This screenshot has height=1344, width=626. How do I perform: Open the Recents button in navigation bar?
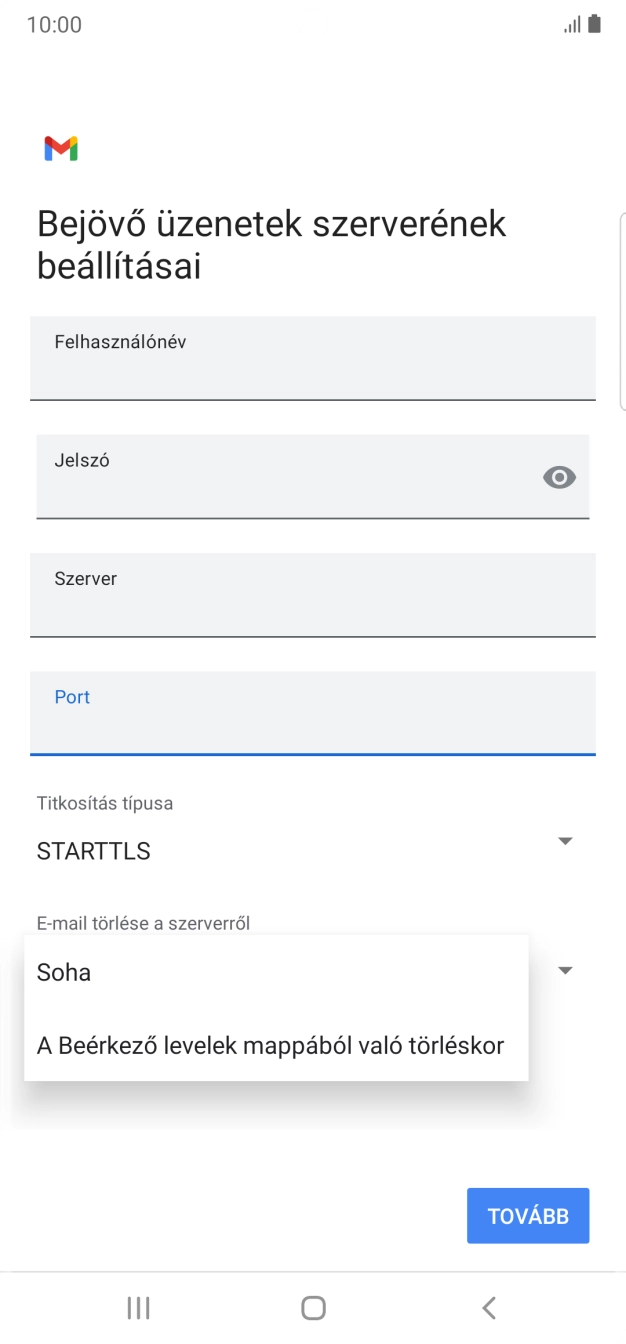(138, 1306)
